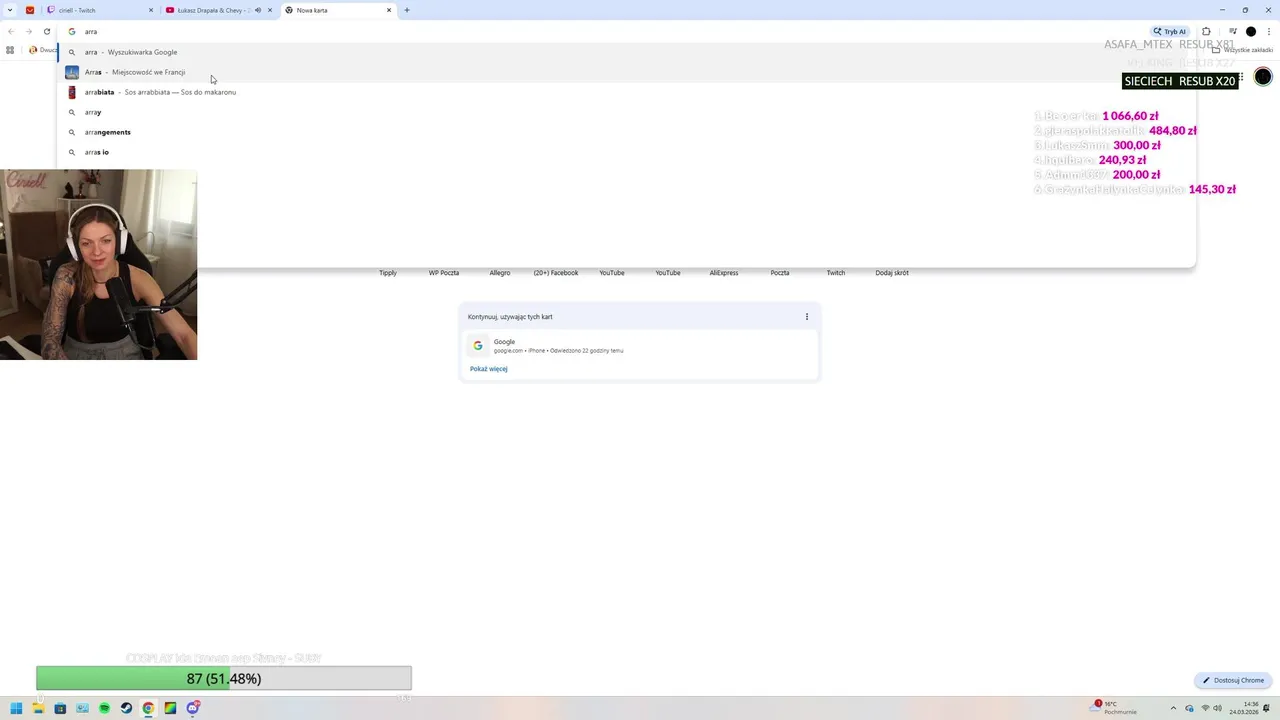Open a new tab with plus button
This screenshot has height=720, width=1280.
click(x=406, y=10)
